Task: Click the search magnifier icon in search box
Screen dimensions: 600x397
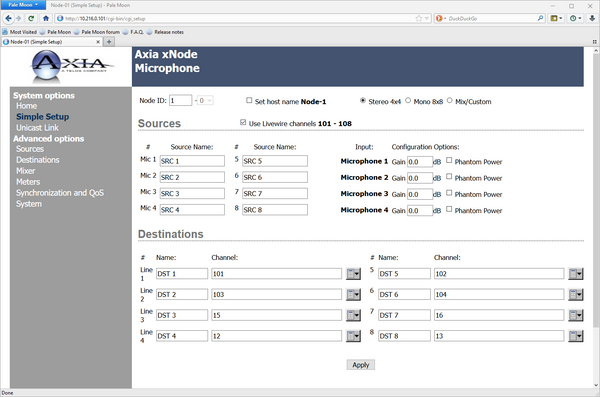Action: point(540,18)
